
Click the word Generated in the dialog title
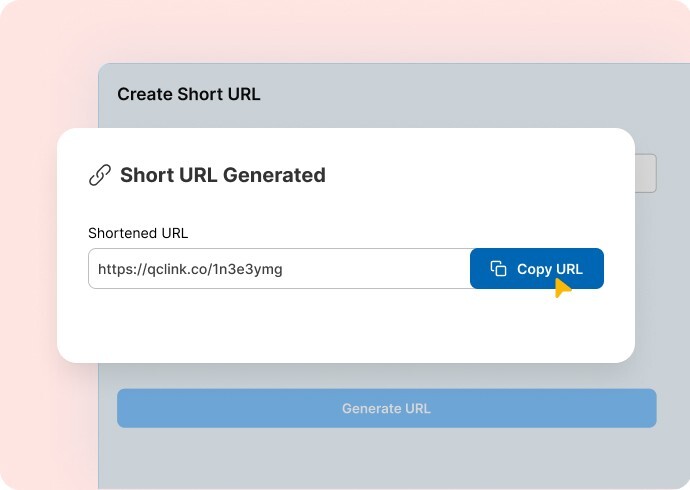(274, 176)
